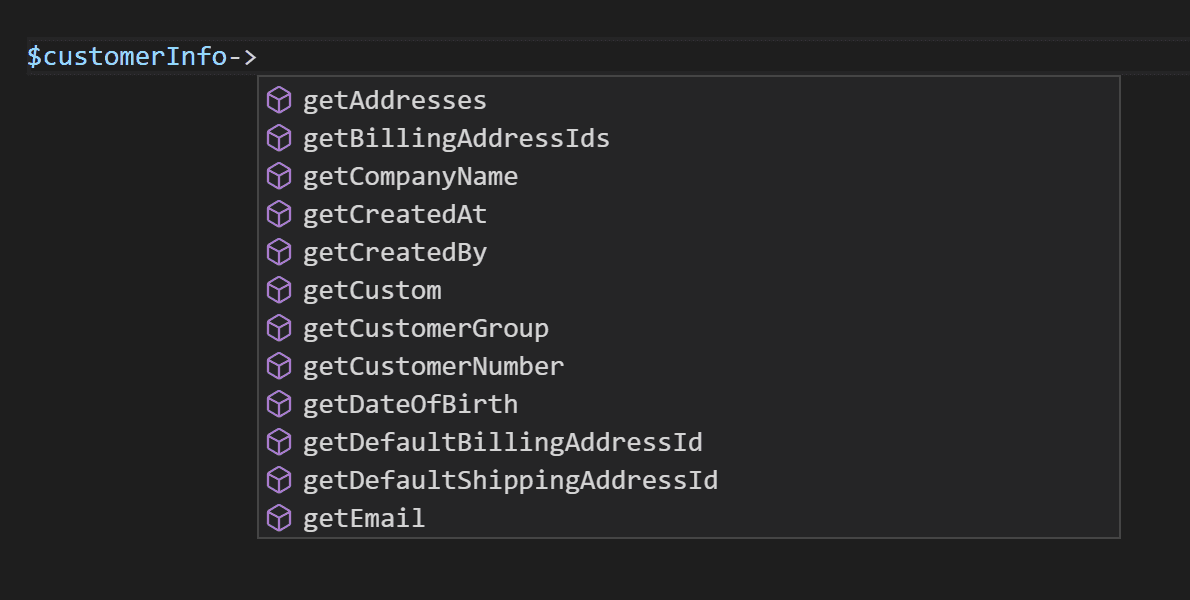Click the method icon beside getCreatedAt
Viewport: 1190px width, 600px height.
click(278, 214)
